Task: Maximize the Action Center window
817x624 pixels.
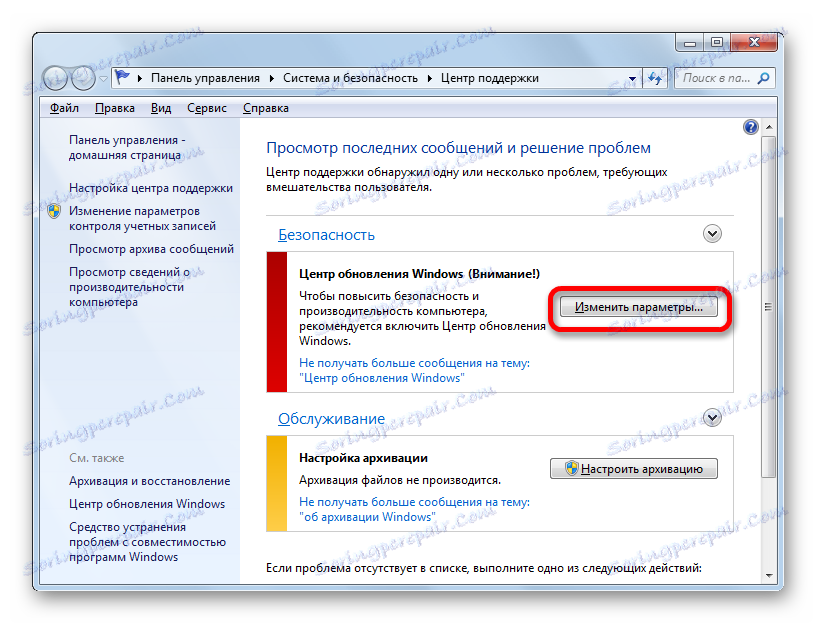Action: (717, 43)
